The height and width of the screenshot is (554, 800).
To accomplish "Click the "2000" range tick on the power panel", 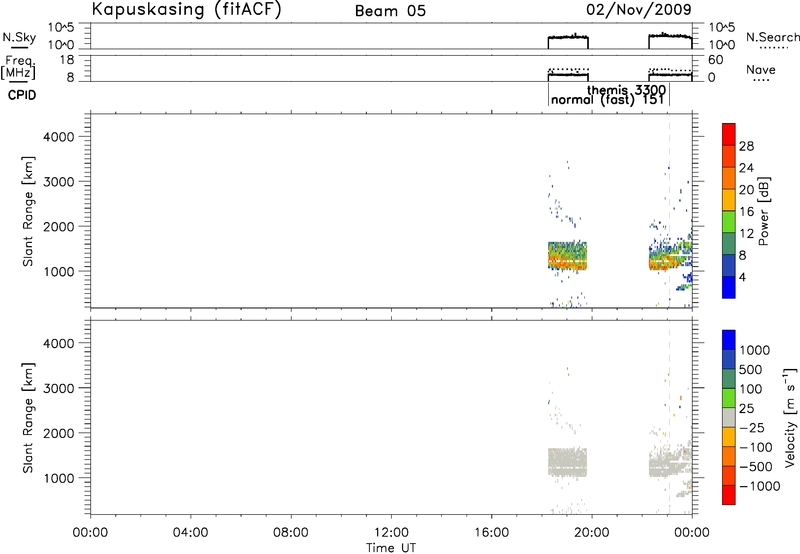I will [59, 226].
